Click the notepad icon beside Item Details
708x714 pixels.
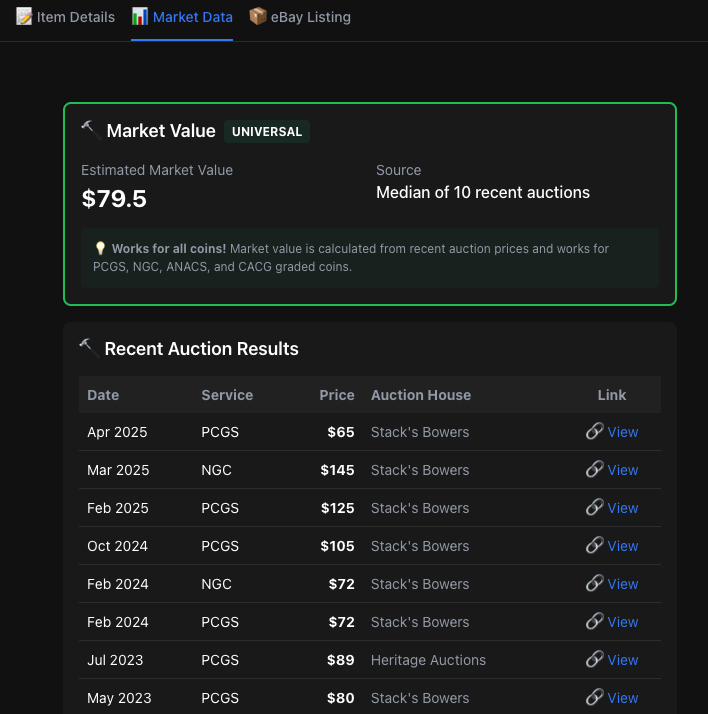pos(24,17)
